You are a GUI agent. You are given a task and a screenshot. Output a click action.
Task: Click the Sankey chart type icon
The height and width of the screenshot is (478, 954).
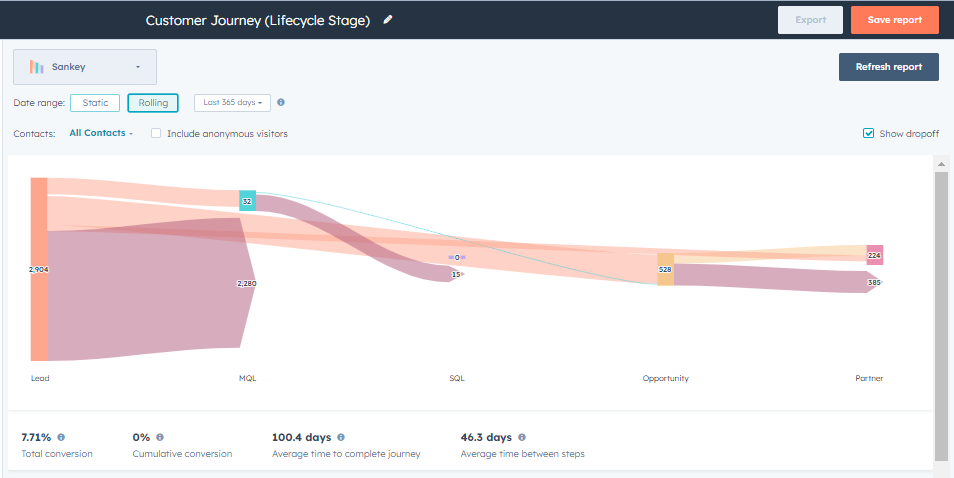37,67
